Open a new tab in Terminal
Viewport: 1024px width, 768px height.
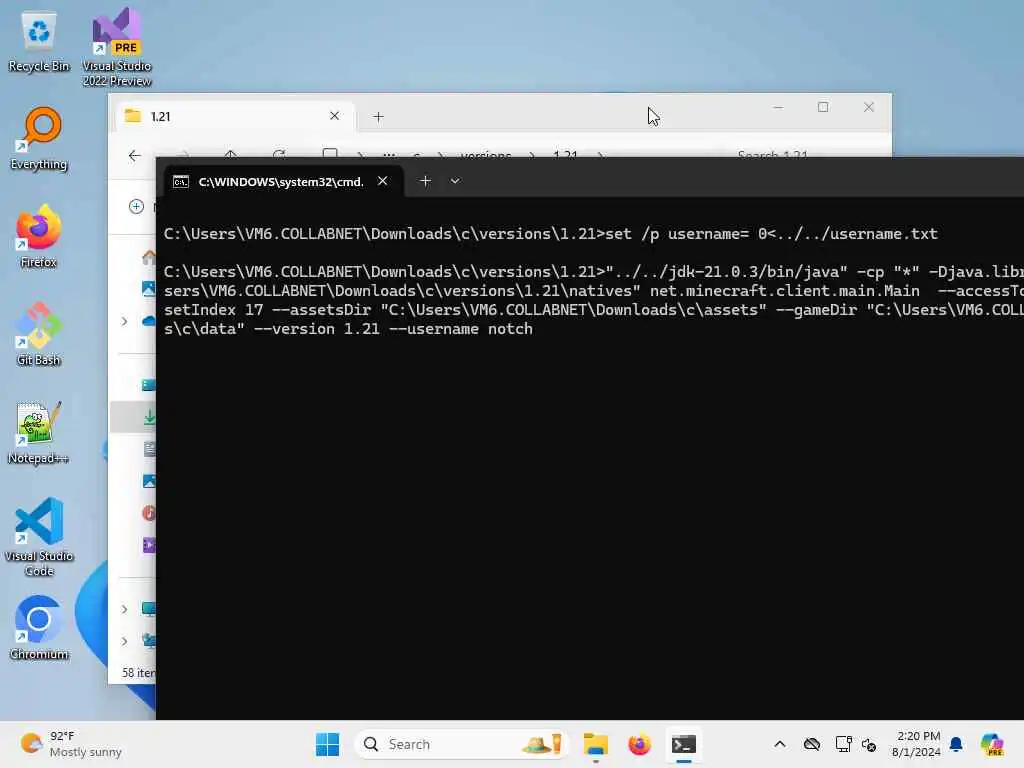[425, 181]
